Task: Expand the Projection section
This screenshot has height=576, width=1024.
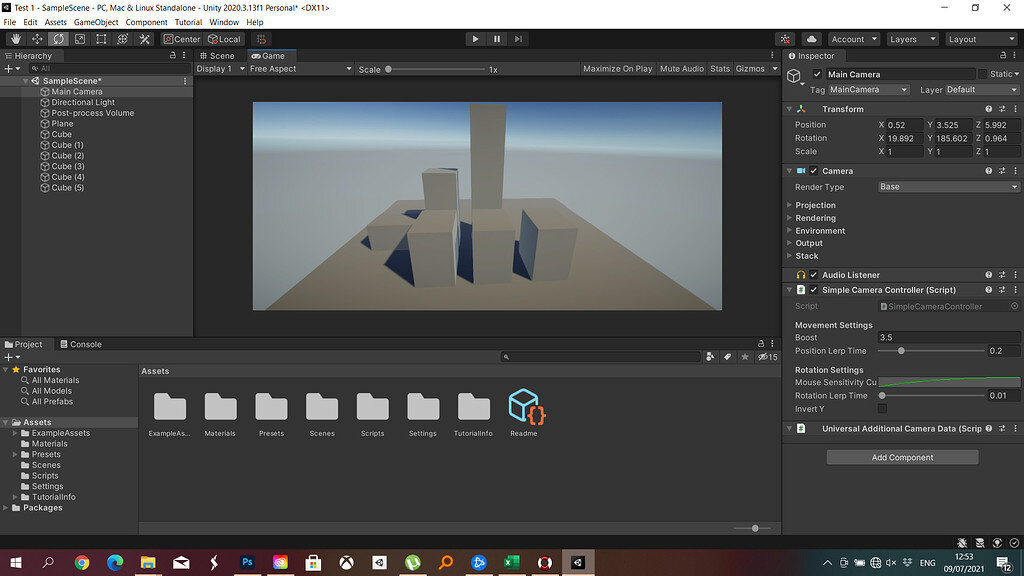Action: pos(815,205)
